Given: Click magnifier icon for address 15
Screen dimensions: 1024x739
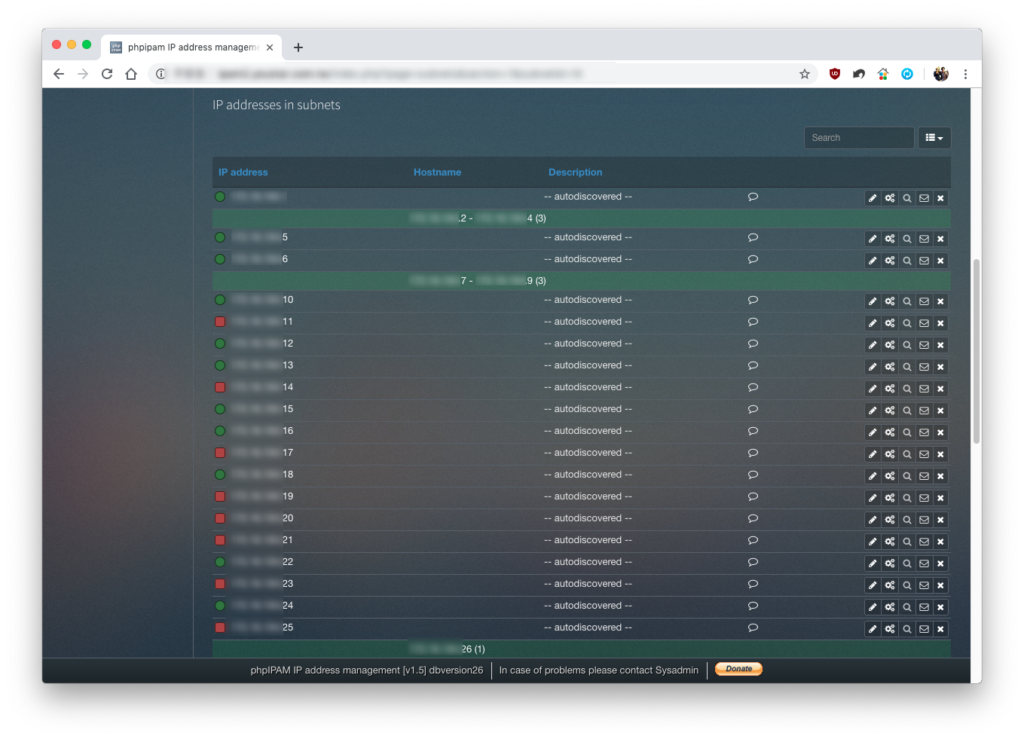Looking at the screenshot, I should pos(907,411).
